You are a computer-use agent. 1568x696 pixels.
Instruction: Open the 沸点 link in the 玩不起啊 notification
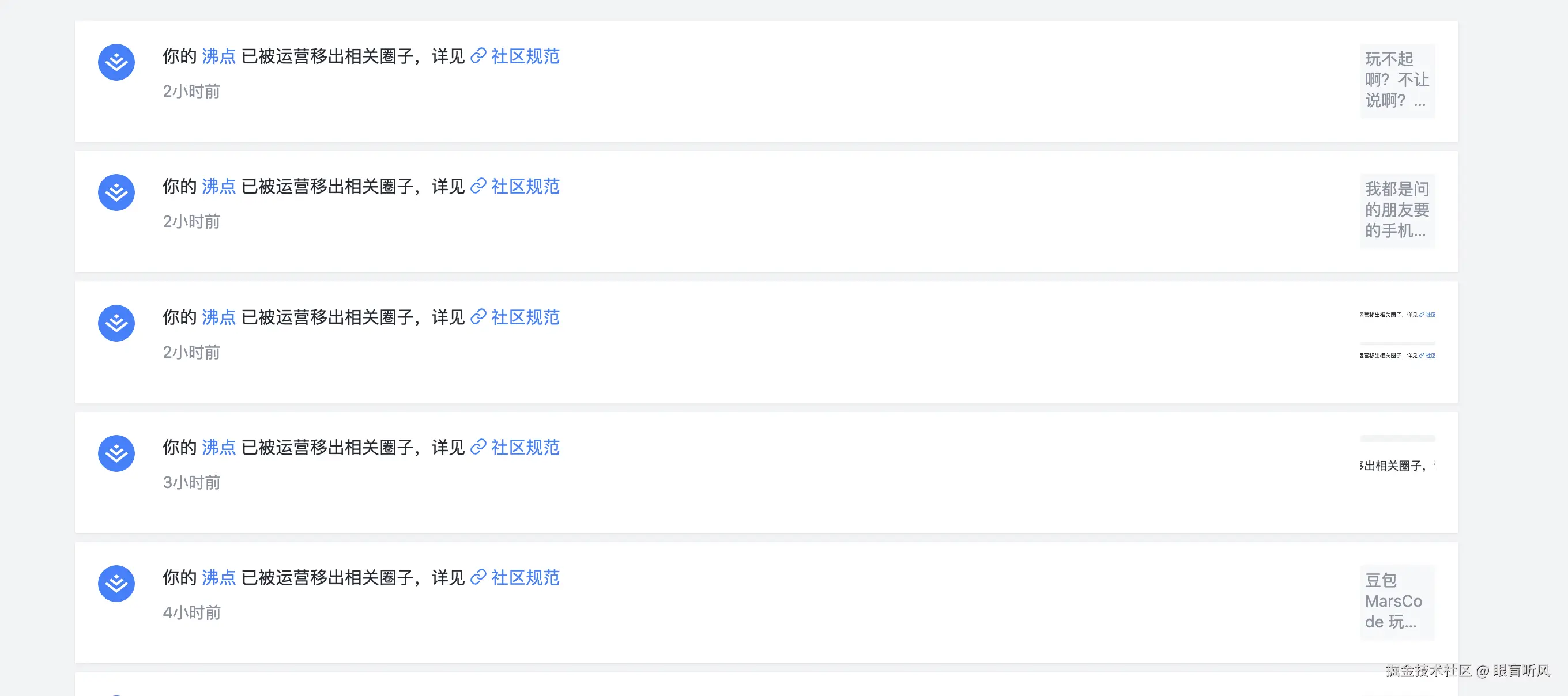pyautogui.click(x=218, y=56)
